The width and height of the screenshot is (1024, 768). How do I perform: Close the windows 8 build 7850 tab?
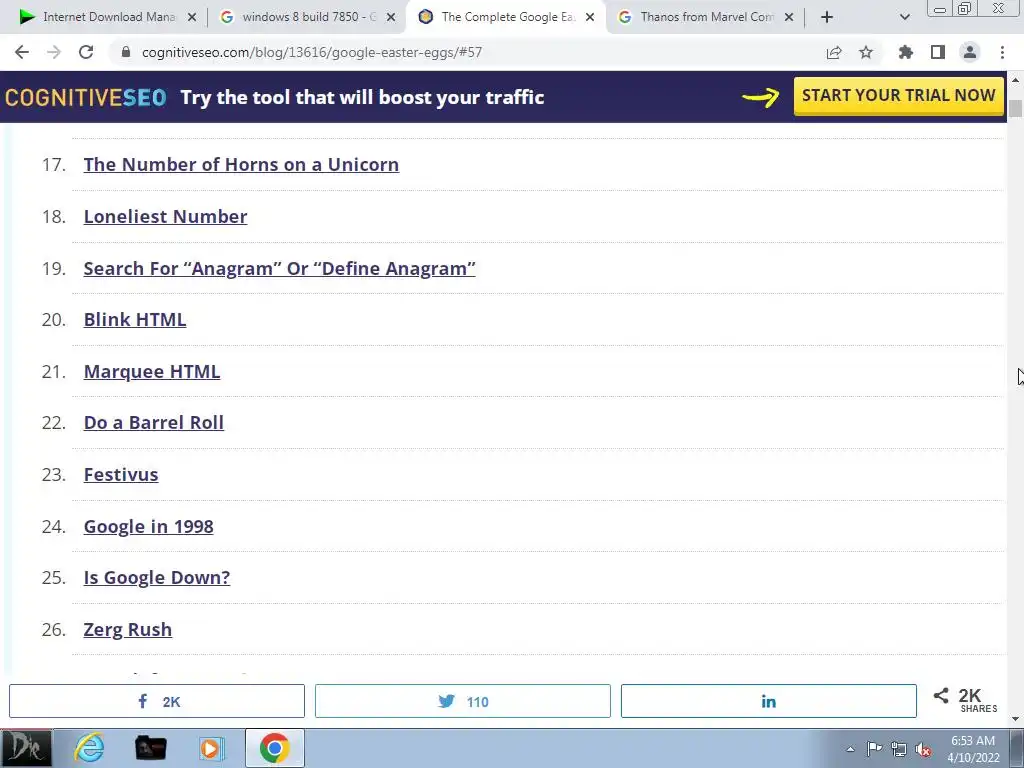(x=391, y=18)
